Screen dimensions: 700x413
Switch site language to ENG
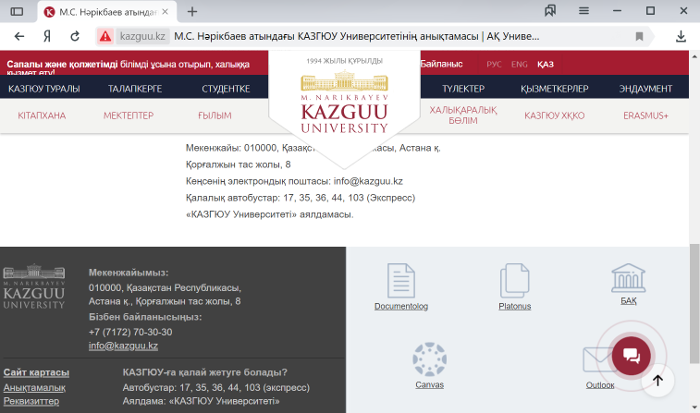(519, 64)
